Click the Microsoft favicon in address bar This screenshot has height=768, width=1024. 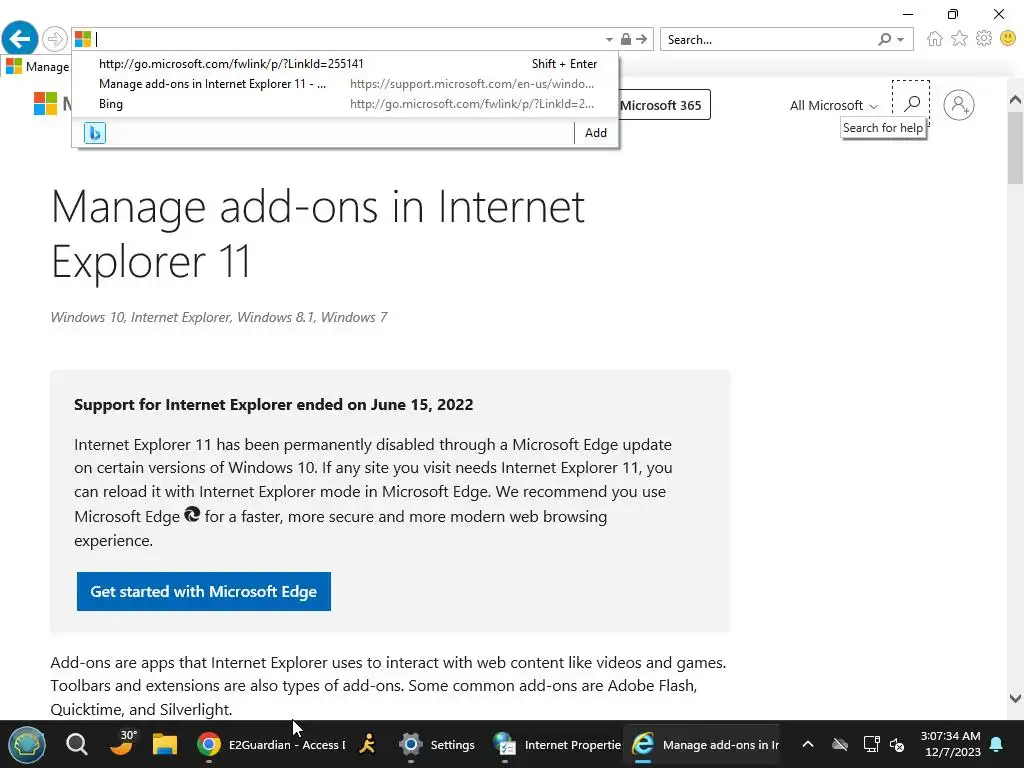(83, 39)
